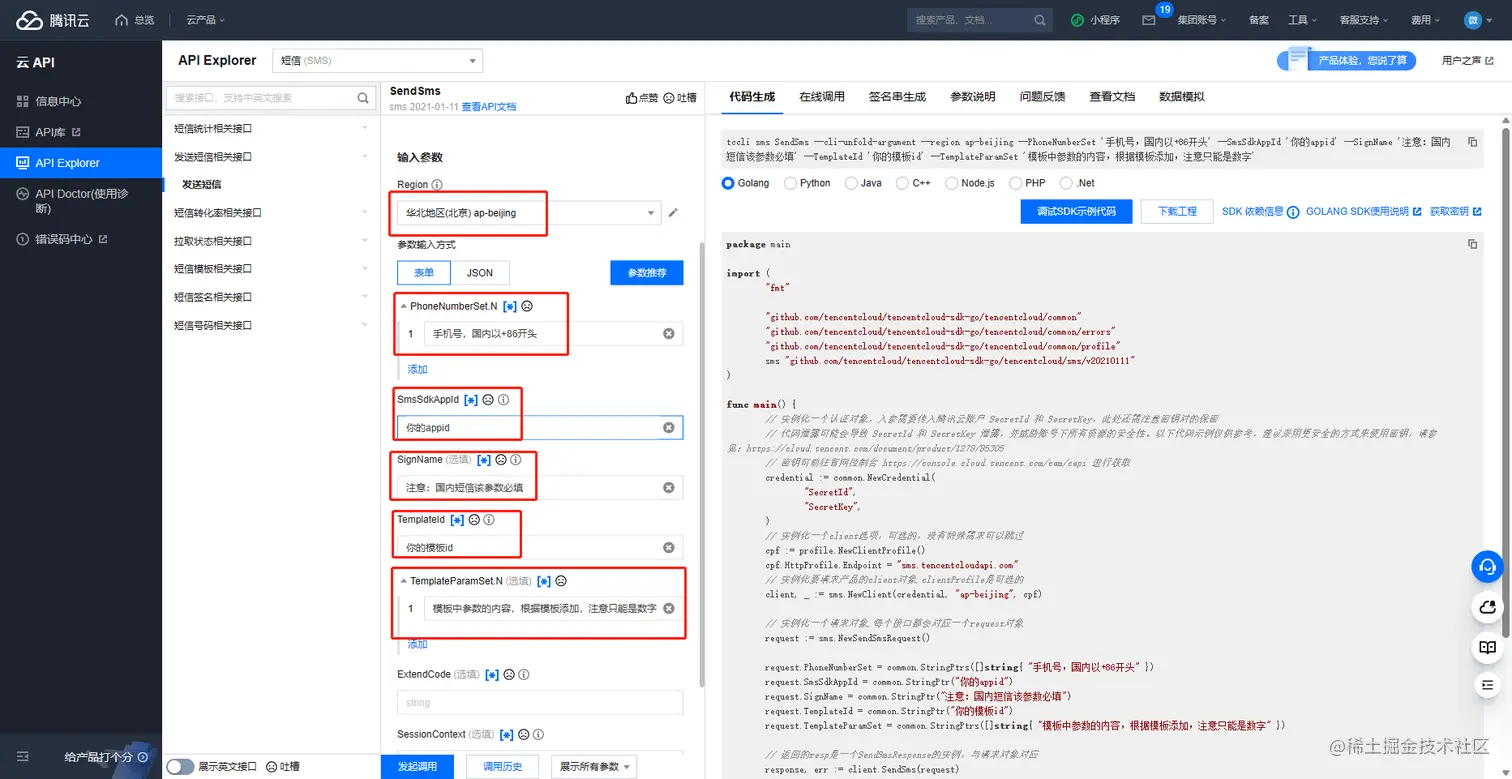
Task: Select the C++ radio button
Action: point(902,183)
